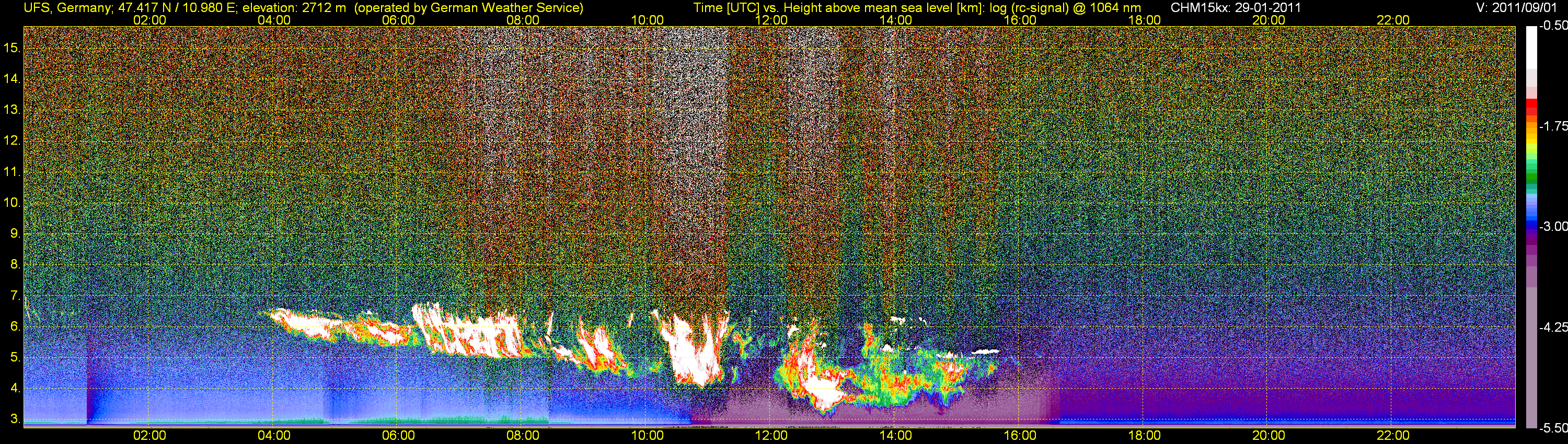Click the 06:00 label on the top time axis
The height and width of the screenshot is (444, 1568).
[399, 20]
